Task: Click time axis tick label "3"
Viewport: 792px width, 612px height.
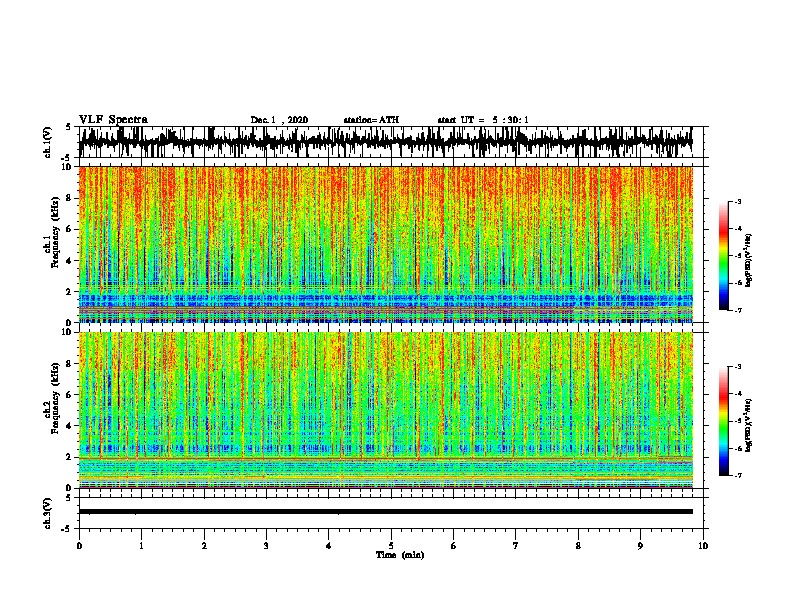Action: (x=266, y=546)
